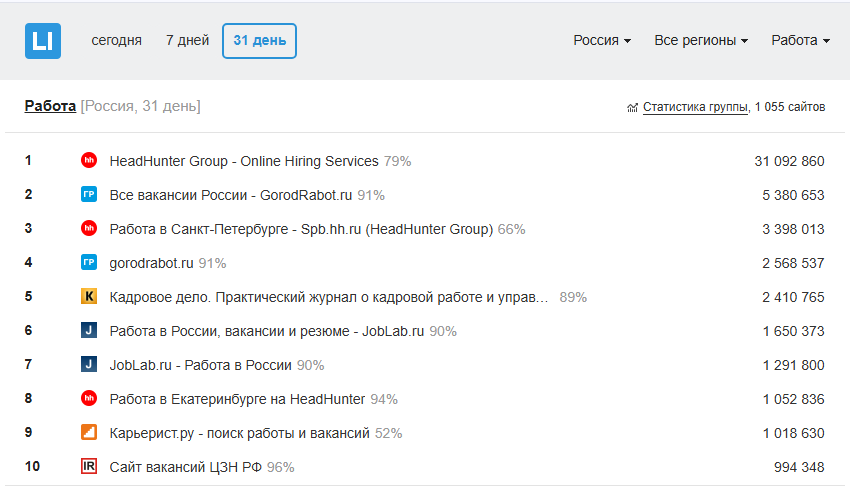Click the 66% share for Spb.hh.ru
This screenshot has width=850, height=492.
point(512,230)
